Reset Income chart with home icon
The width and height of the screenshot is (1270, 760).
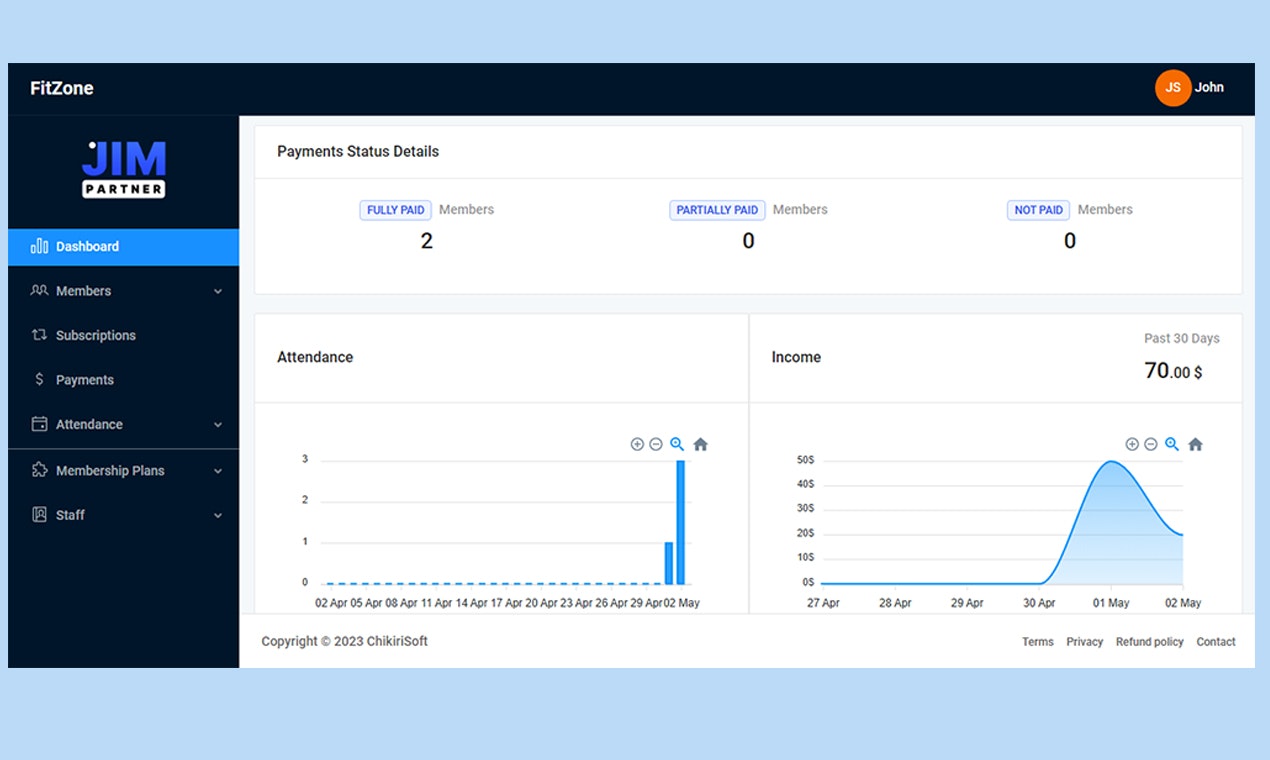pos(1195,444)
